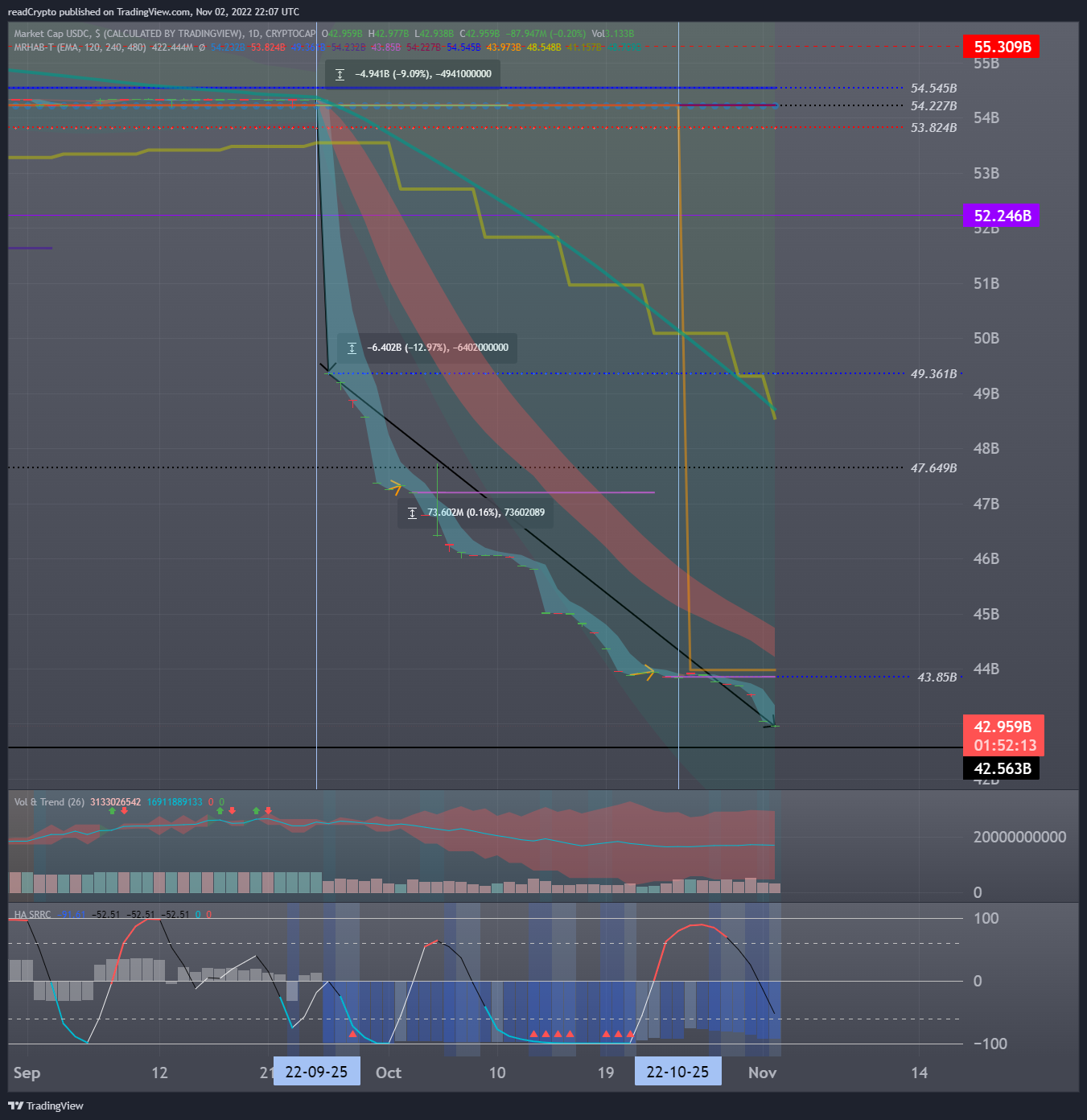Image resolution: width=1087 pixels, height=1120 pixels.
Task: Click the 20000000000 volume axis label
Action: [1020, 837]
